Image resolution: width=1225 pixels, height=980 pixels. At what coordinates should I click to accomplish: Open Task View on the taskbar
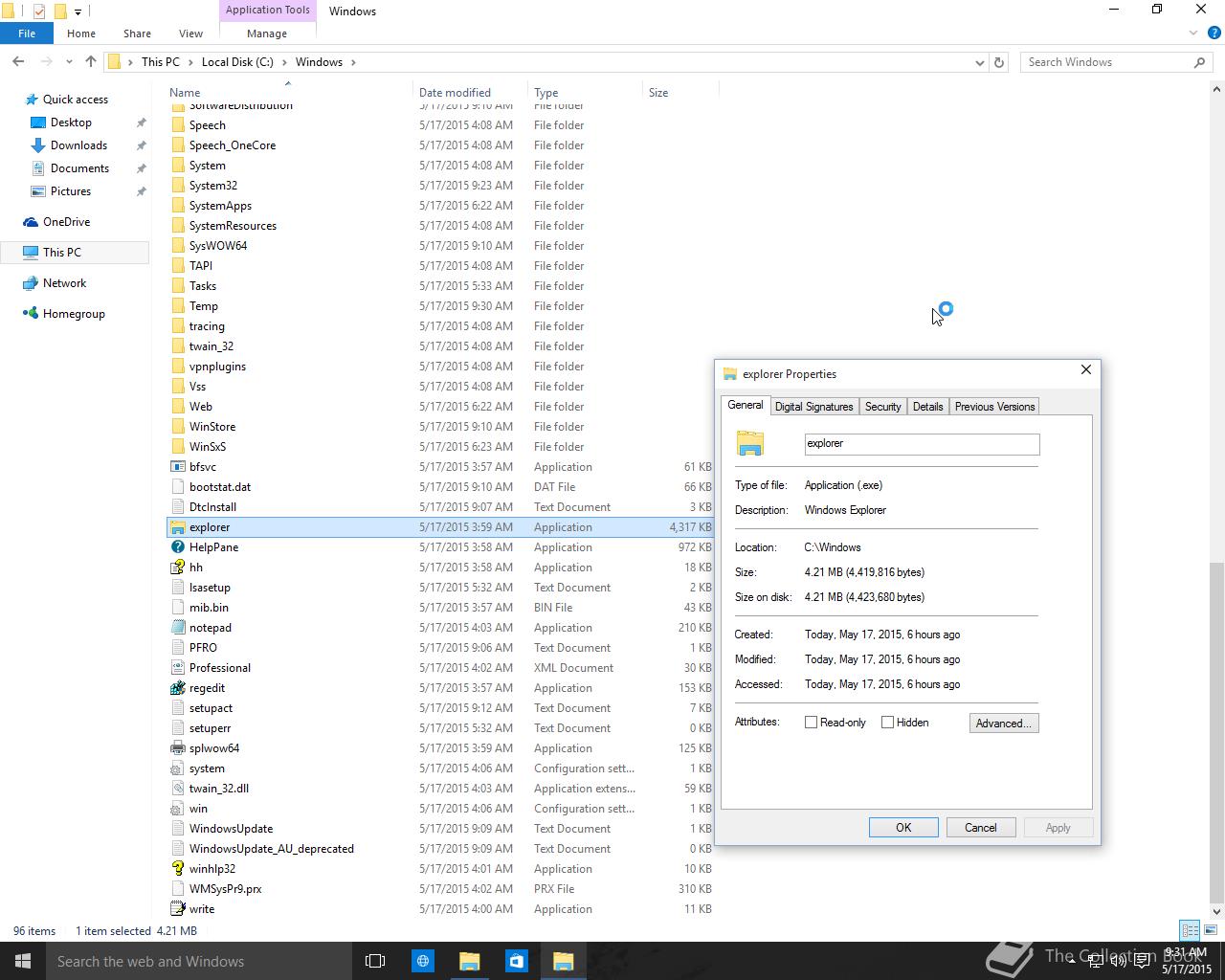click(x=375, y=961)
